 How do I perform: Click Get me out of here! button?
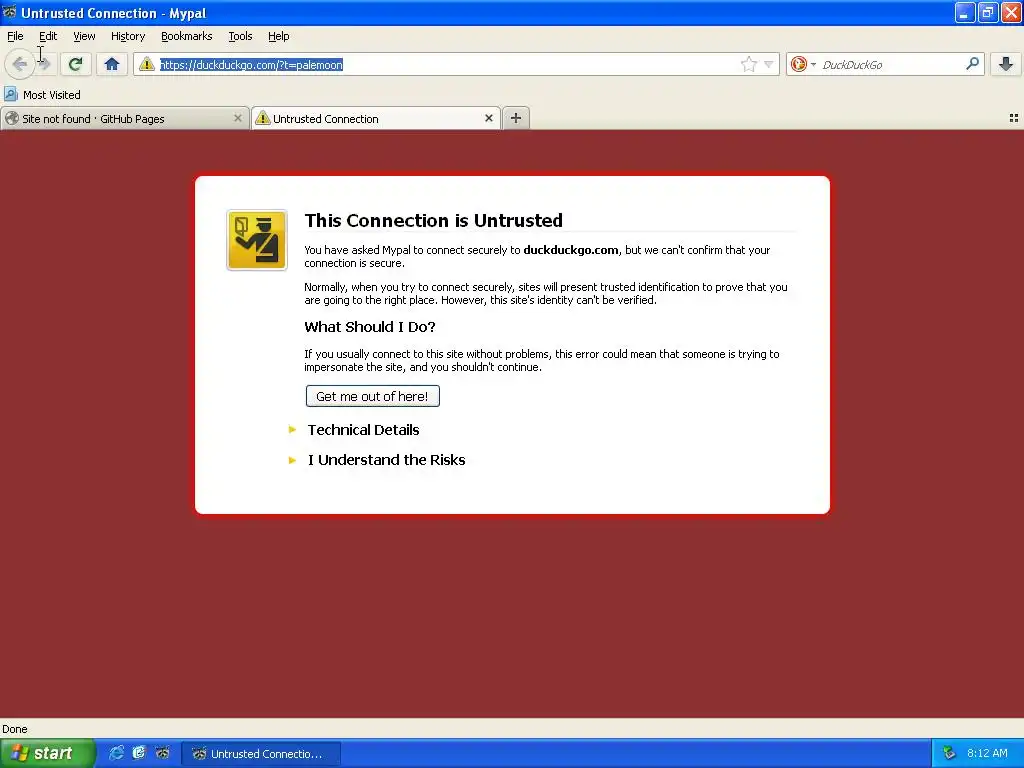point(372,396)
